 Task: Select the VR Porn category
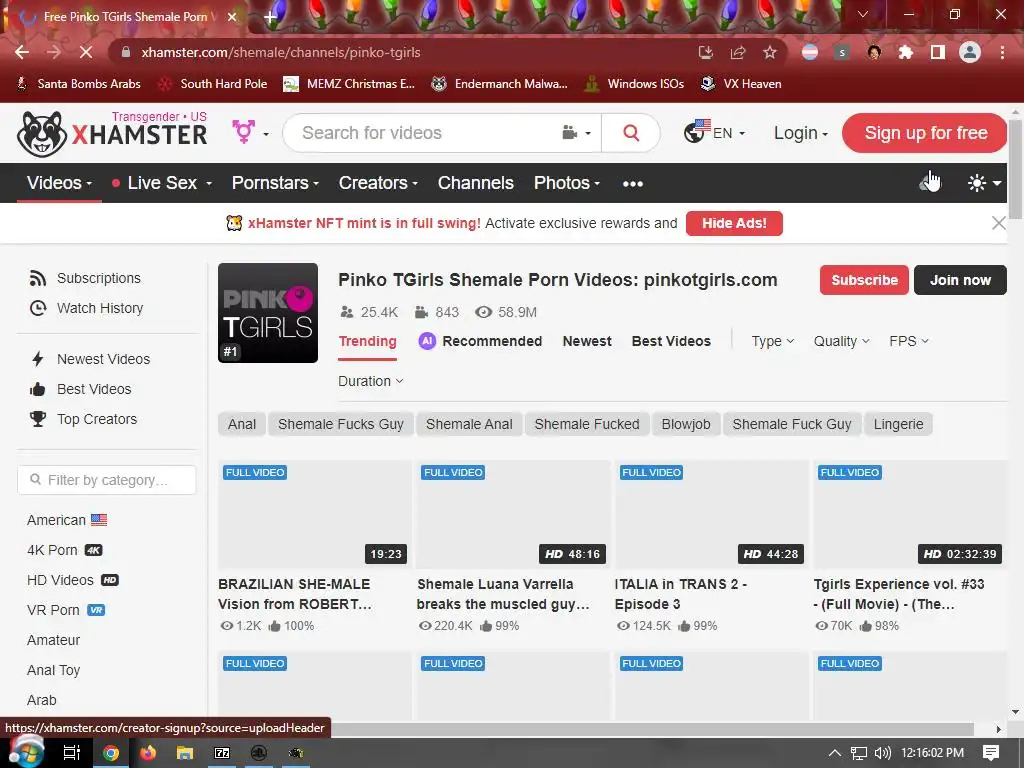point(66,610)
